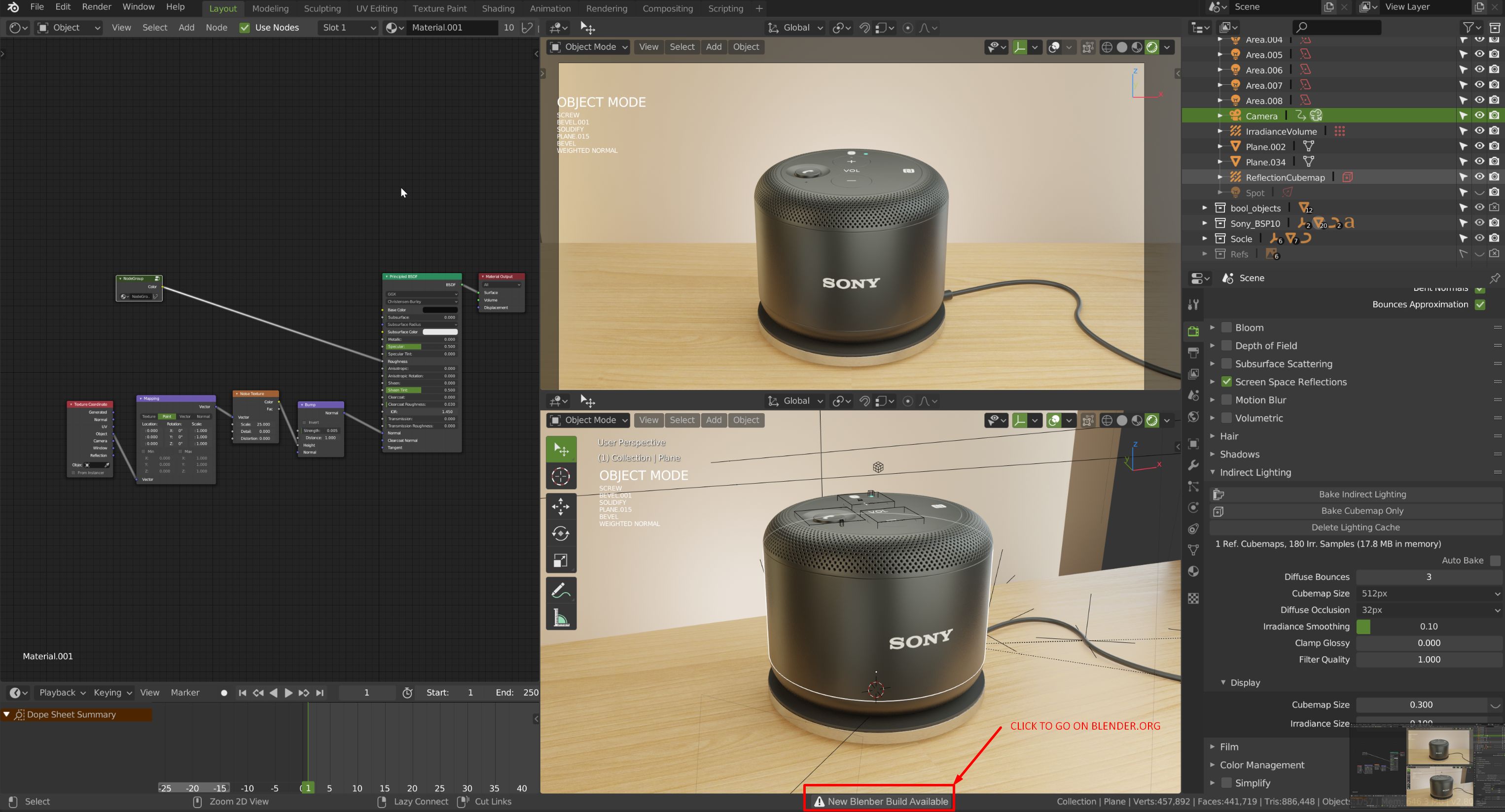This screenshot has height=812, width=1505.
Task: Open the Texture properties checker icon
Action: click(x=1194, y=598)
